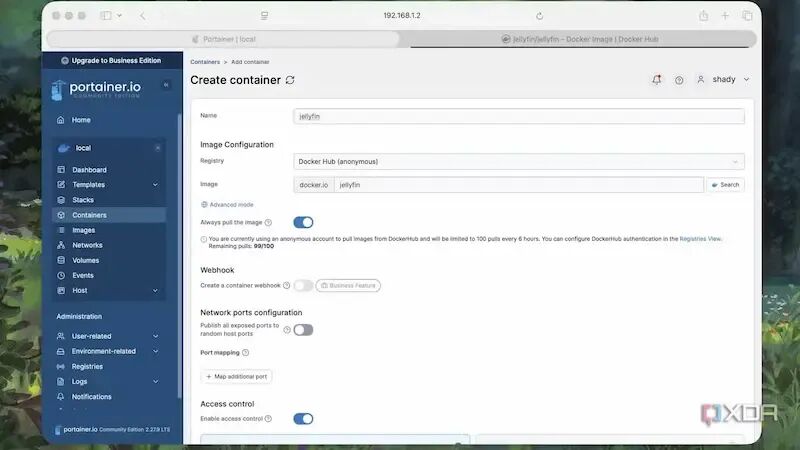Expand the Host submenu

pyautogui.click(x=156, y=291)
